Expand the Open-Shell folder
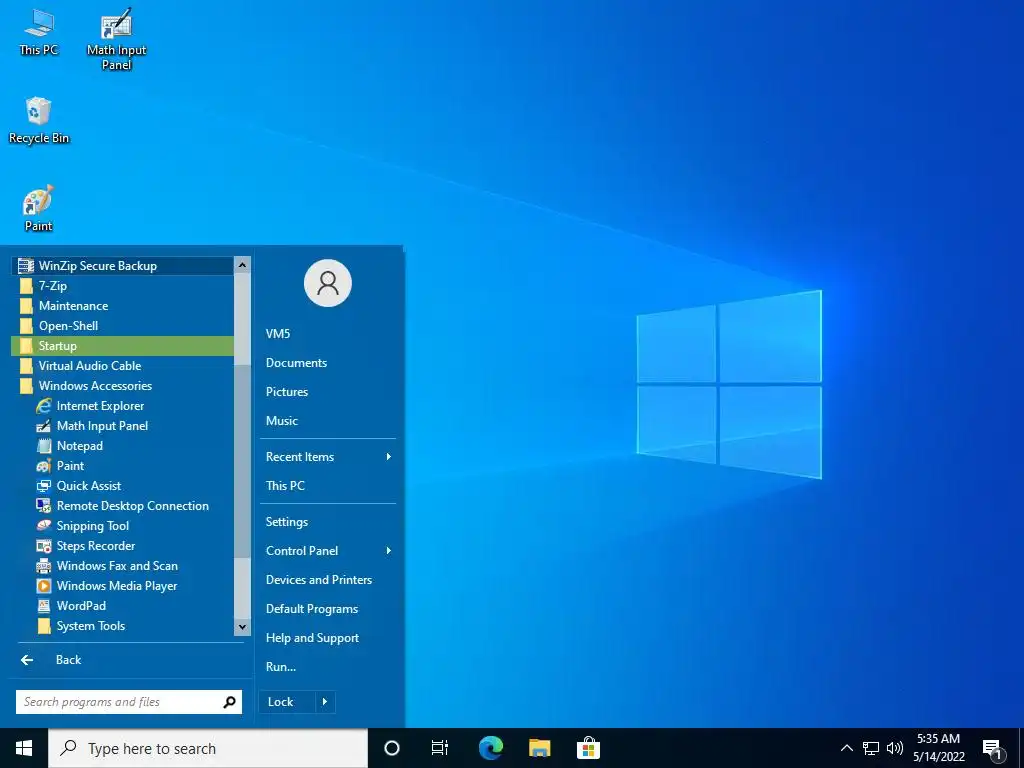 122,326
